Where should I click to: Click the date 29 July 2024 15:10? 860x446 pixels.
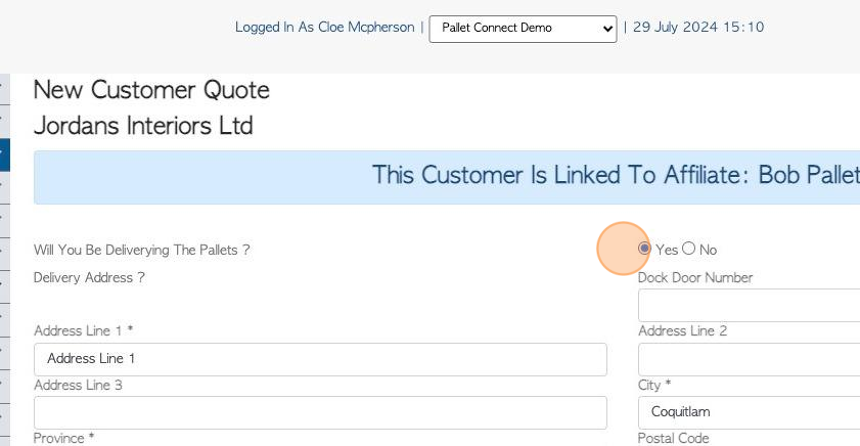(x=698, y=27)
